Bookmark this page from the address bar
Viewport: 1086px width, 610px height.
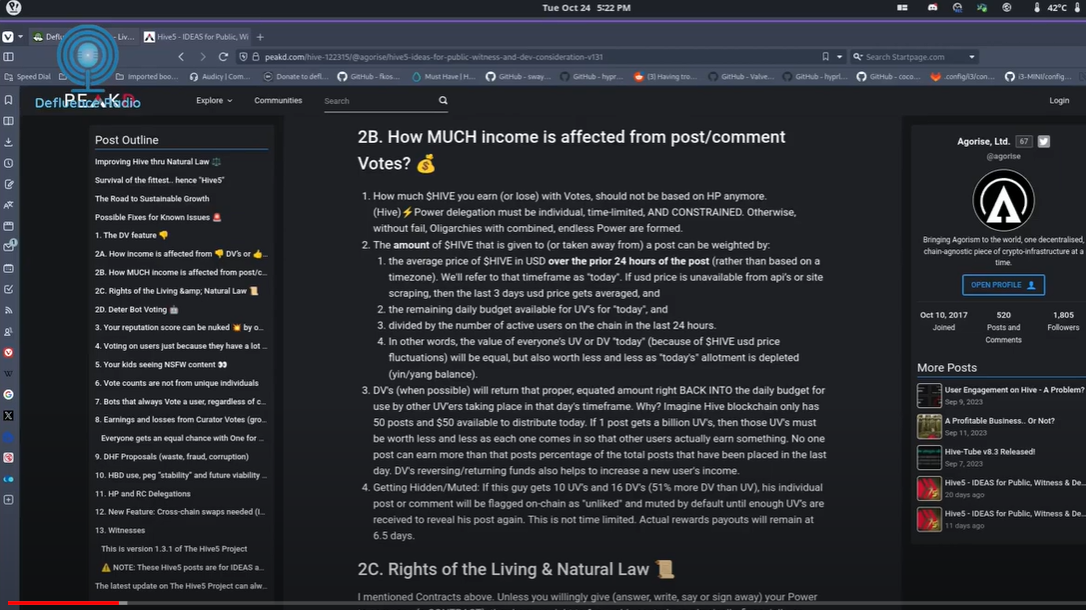click(x=826, y=57)
